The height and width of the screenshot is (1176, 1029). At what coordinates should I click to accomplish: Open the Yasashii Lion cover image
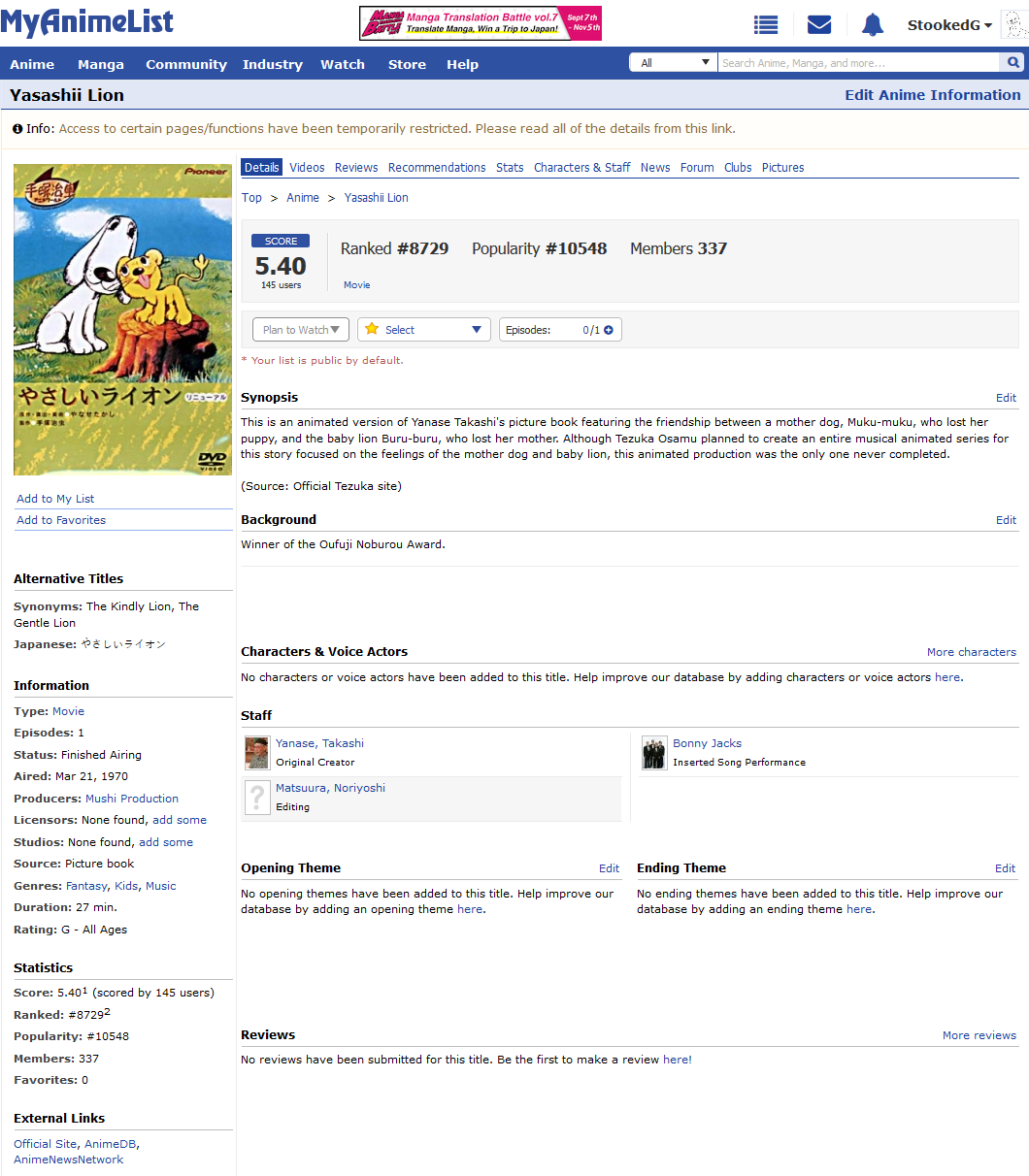click(x=123, y=319)
